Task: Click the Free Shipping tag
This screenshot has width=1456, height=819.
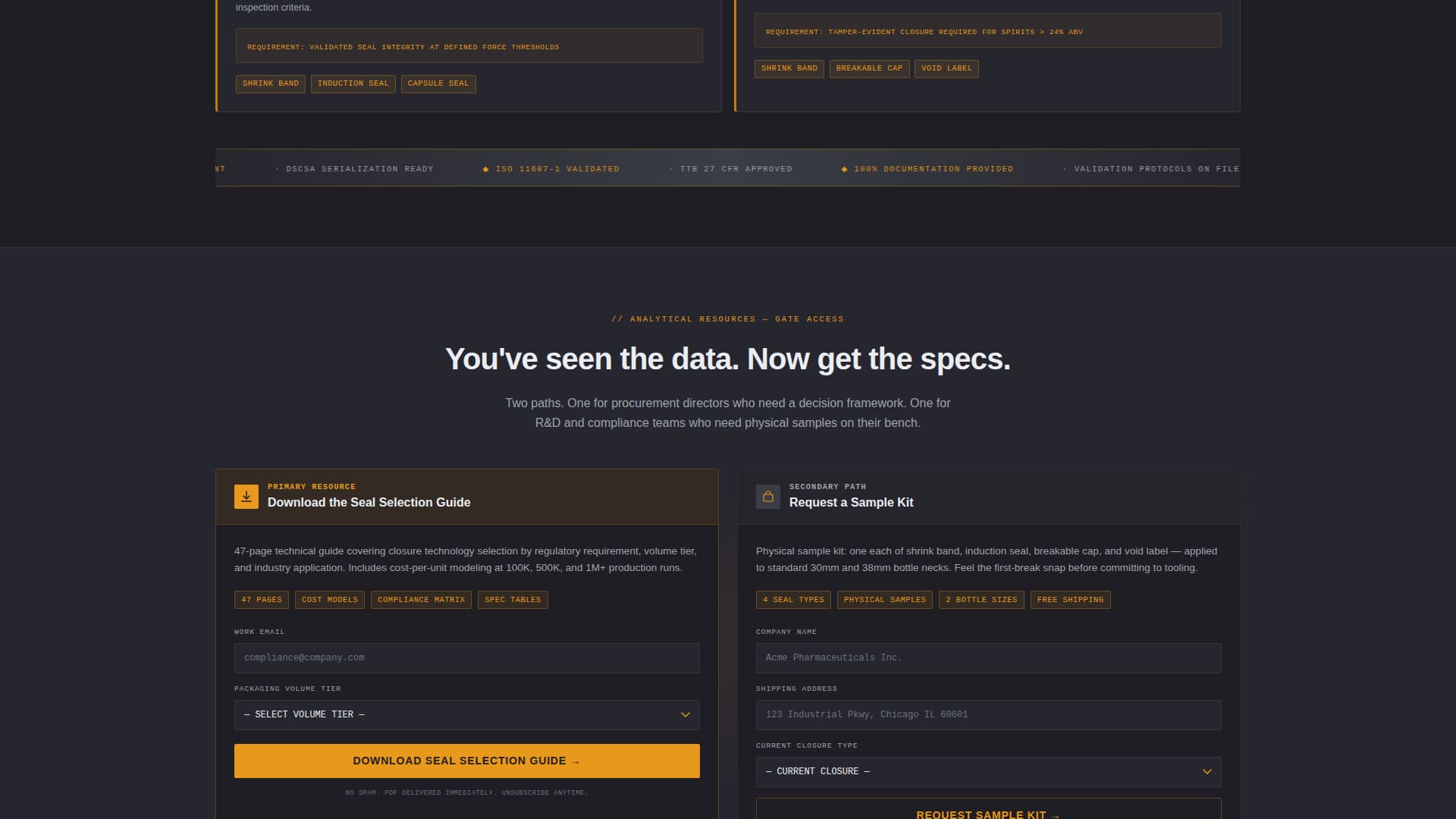Action: click(x=1070, y=600)
